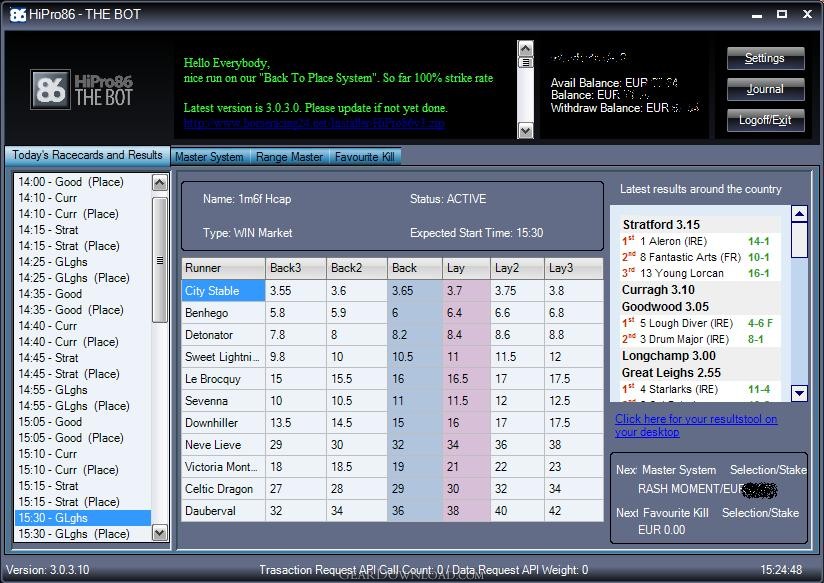This screenshot has height=583, width=824.
Task: Click the Lay column header
Action: point(467,268)
